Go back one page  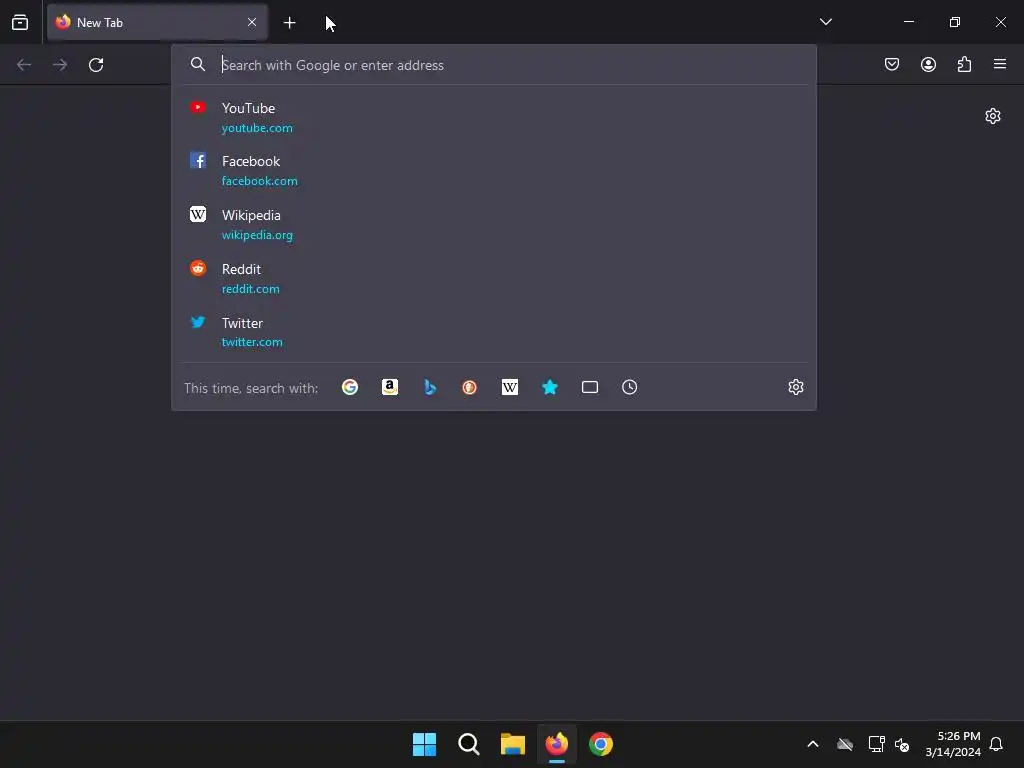point(24,65)
